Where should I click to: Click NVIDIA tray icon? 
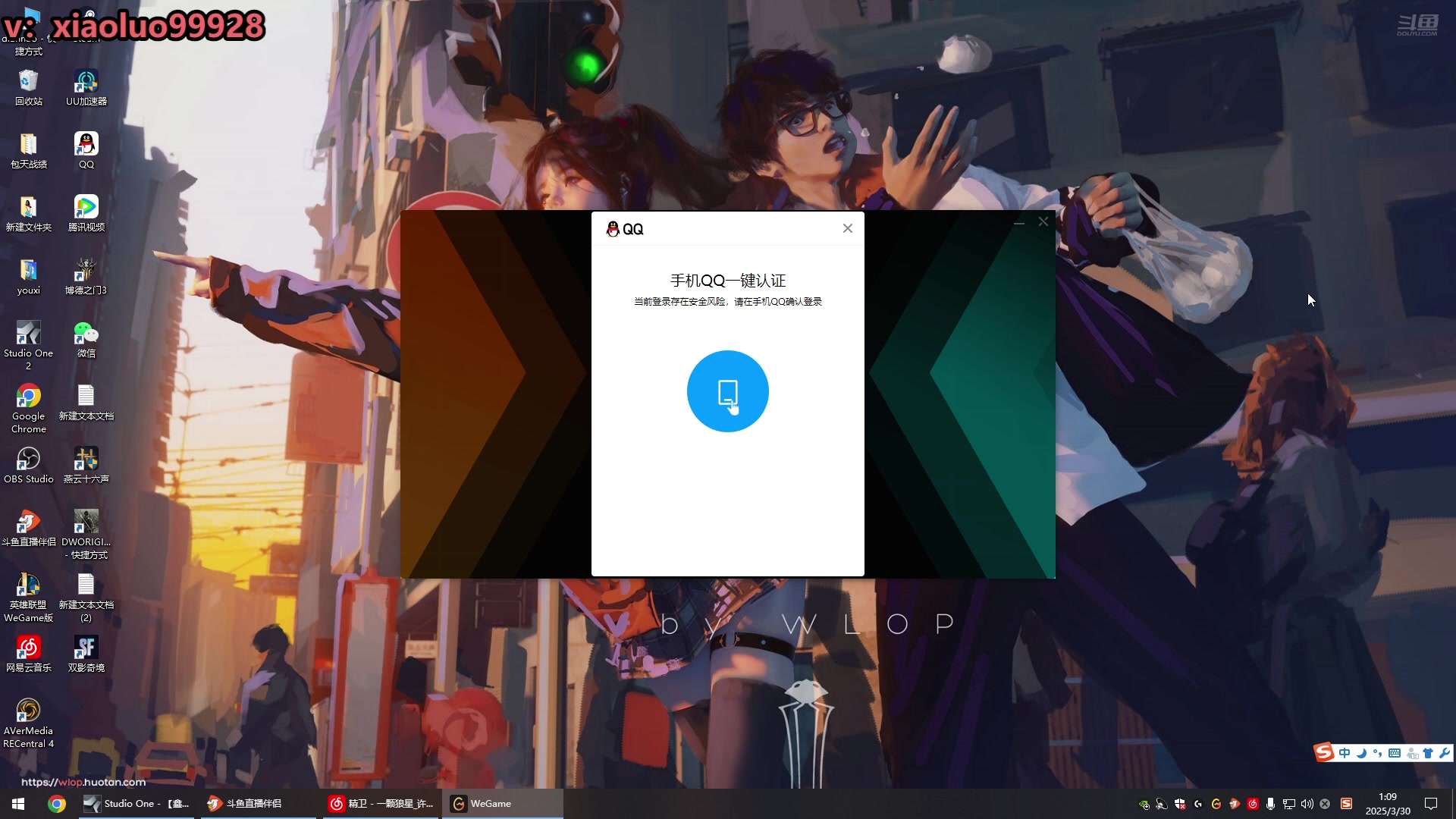pyautogui.click(x=1144, y=804)
